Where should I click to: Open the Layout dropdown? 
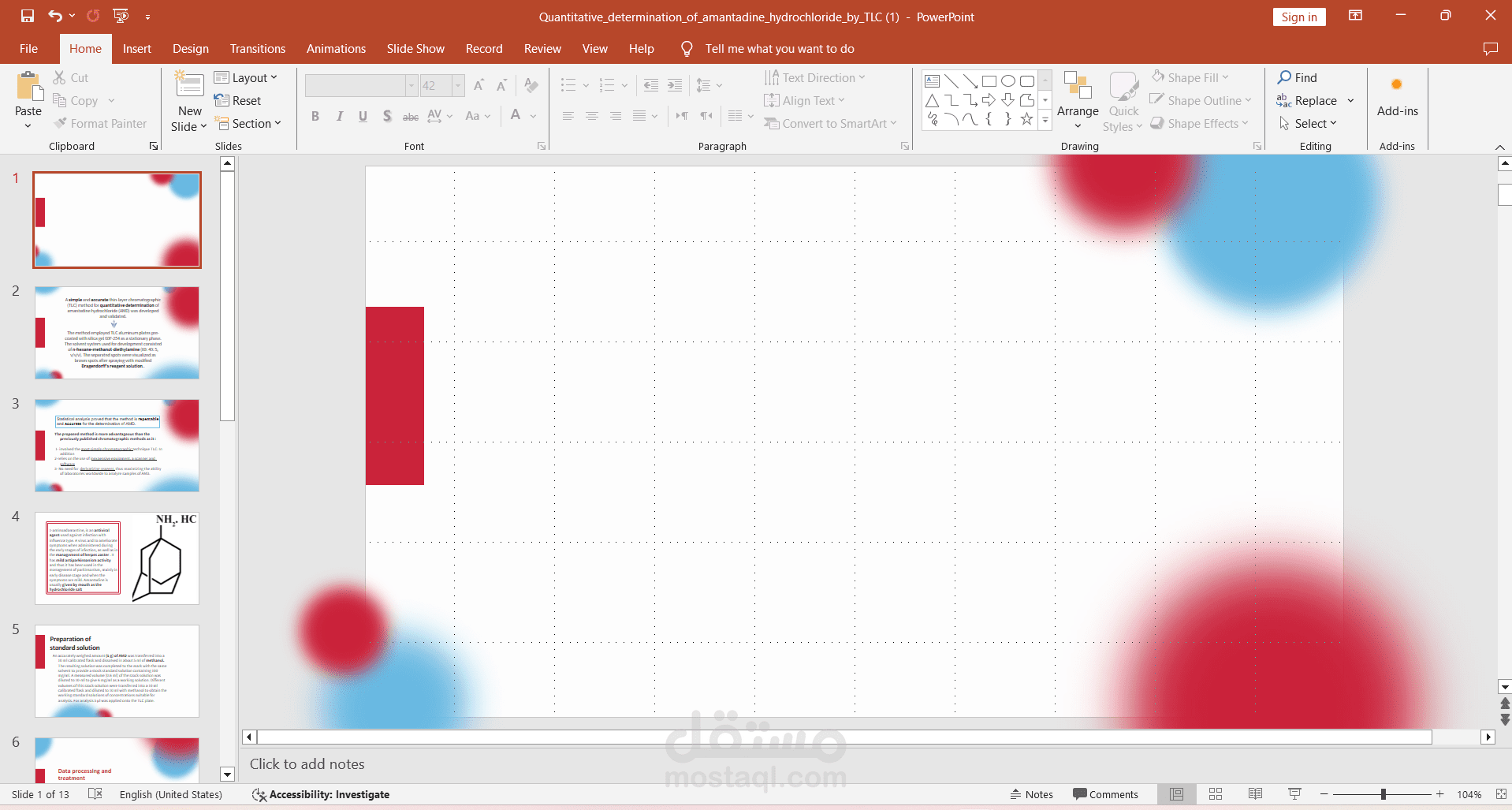(246, 77)
